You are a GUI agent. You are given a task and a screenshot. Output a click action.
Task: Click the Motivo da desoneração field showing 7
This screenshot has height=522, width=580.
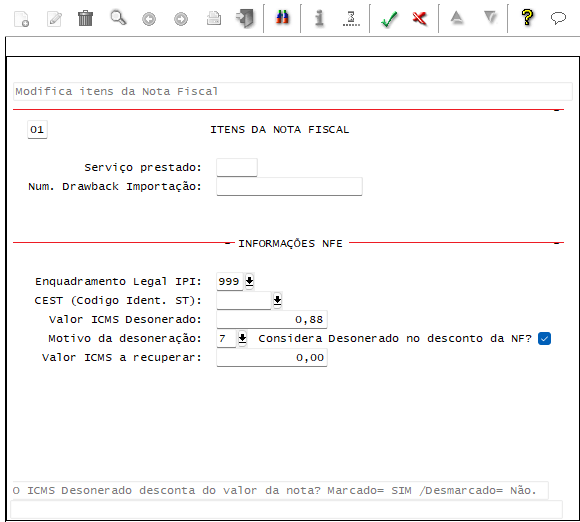(x=226, y=339)
